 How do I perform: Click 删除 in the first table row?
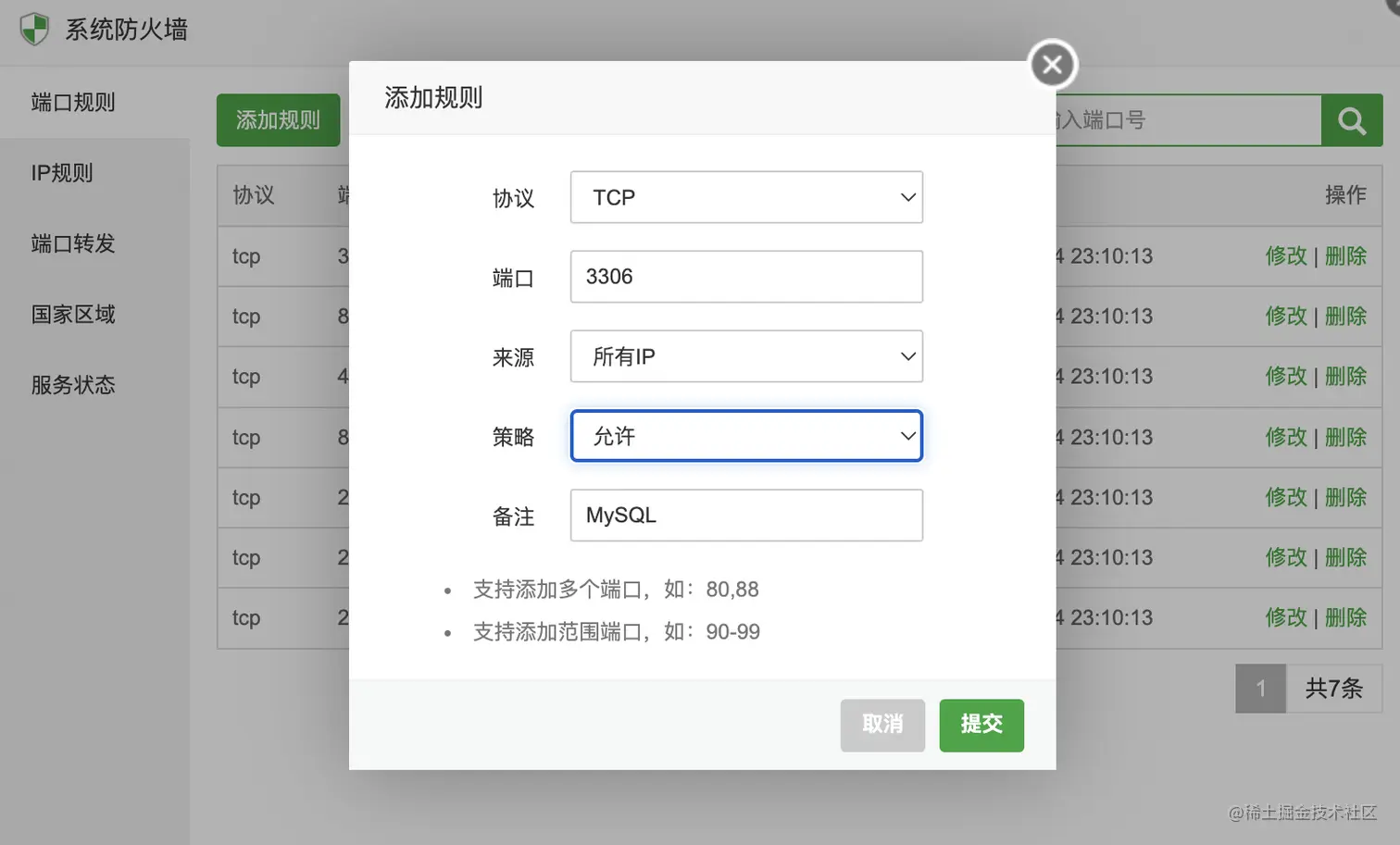1345,256
